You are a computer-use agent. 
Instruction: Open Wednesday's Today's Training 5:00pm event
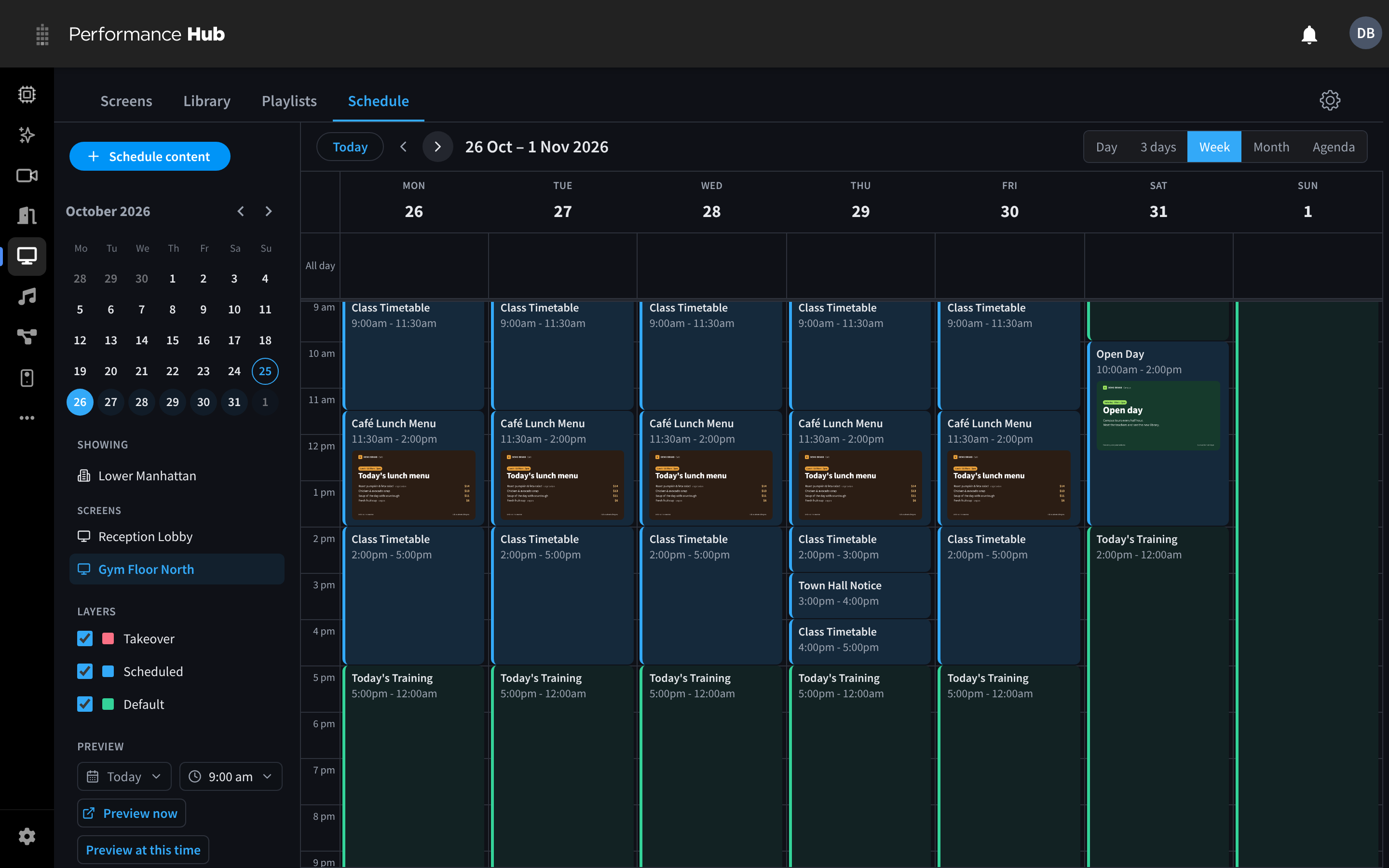click(711, 766)
